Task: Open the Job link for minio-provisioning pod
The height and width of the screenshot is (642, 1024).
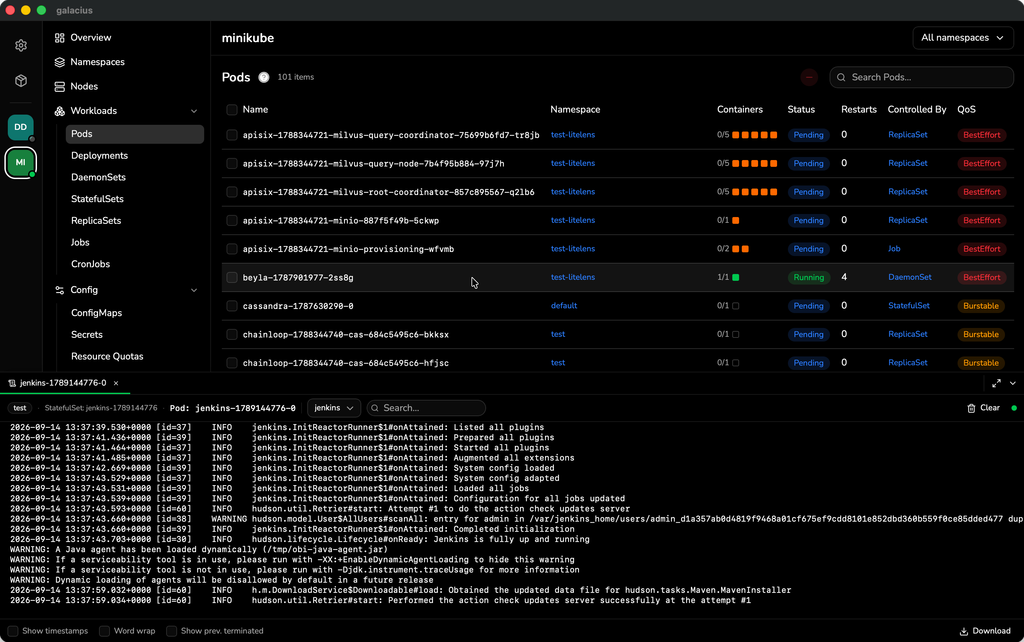Action: (894, 249)
